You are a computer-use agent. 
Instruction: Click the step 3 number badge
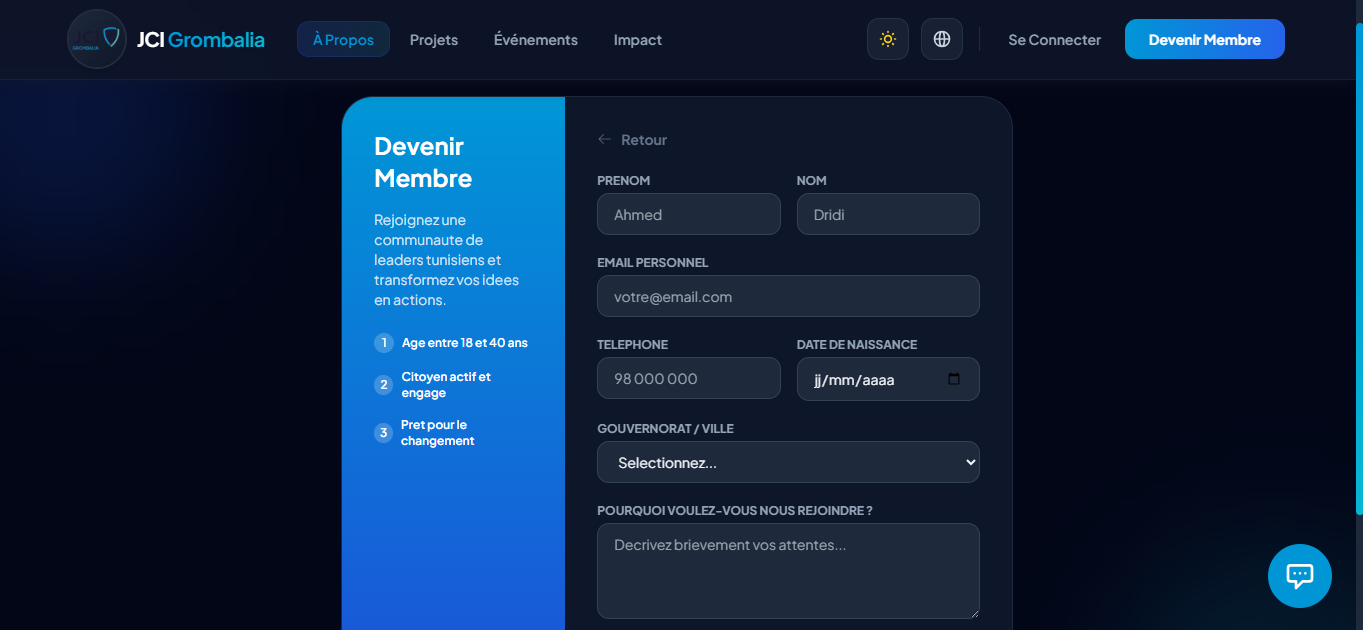coord(383,433)
